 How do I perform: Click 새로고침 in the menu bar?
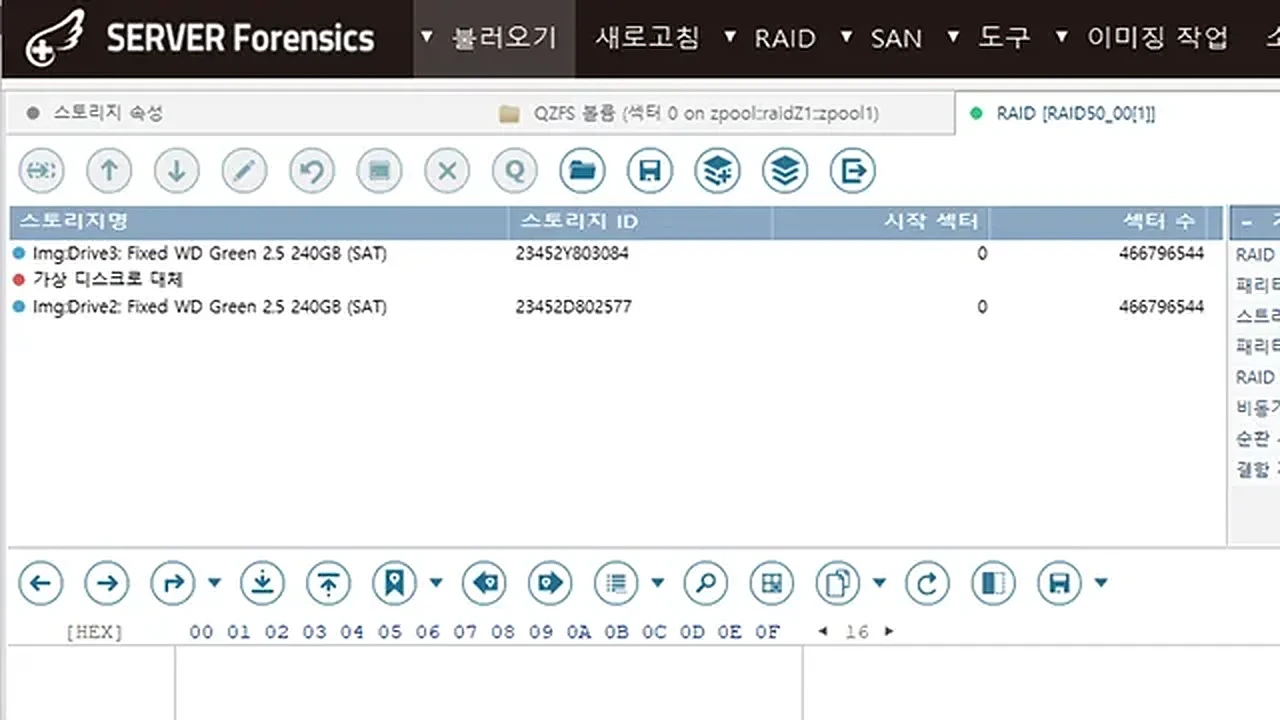click(648, 38)
